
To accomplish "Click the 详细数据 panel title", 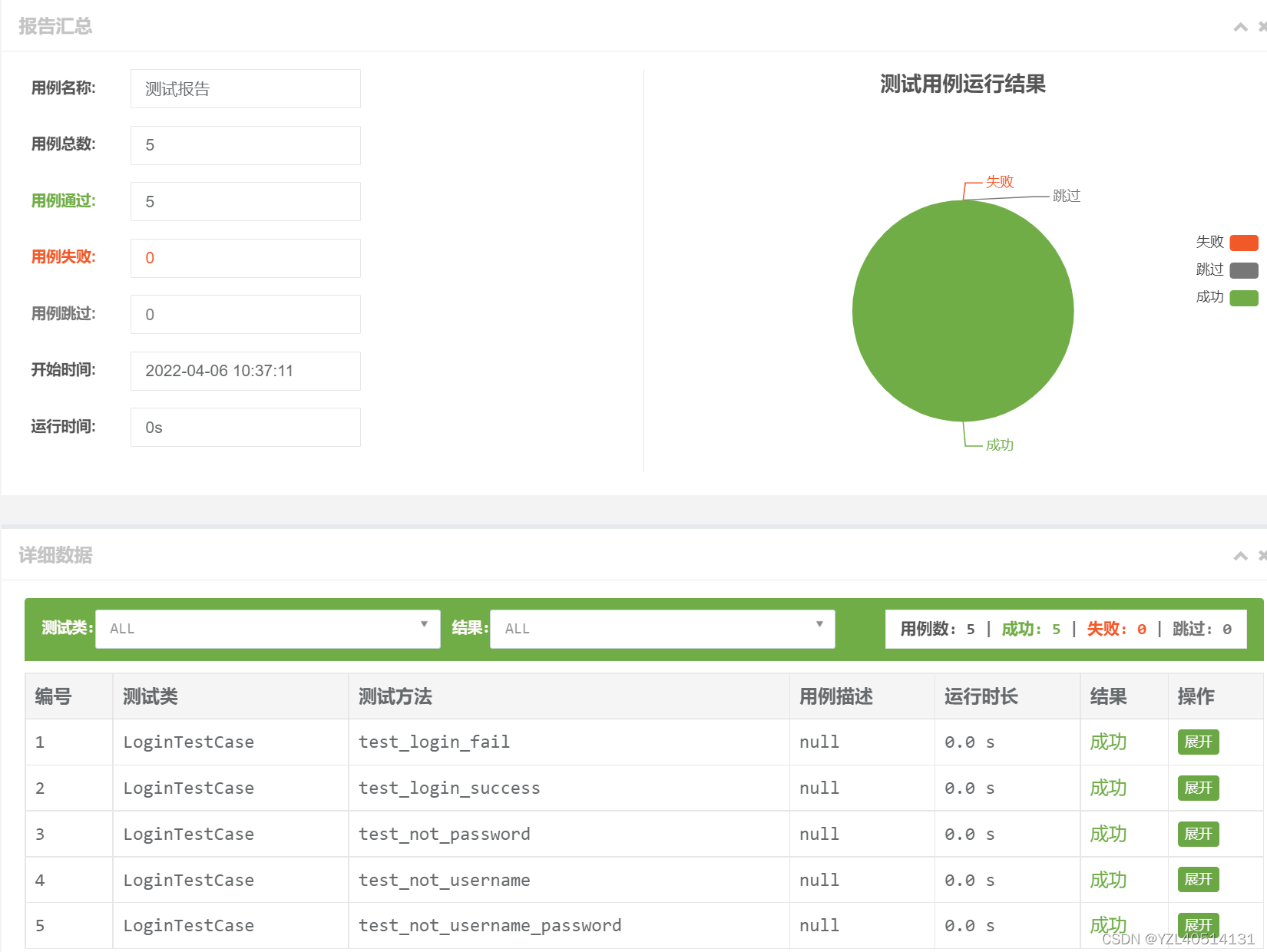I will pos(55,555).
